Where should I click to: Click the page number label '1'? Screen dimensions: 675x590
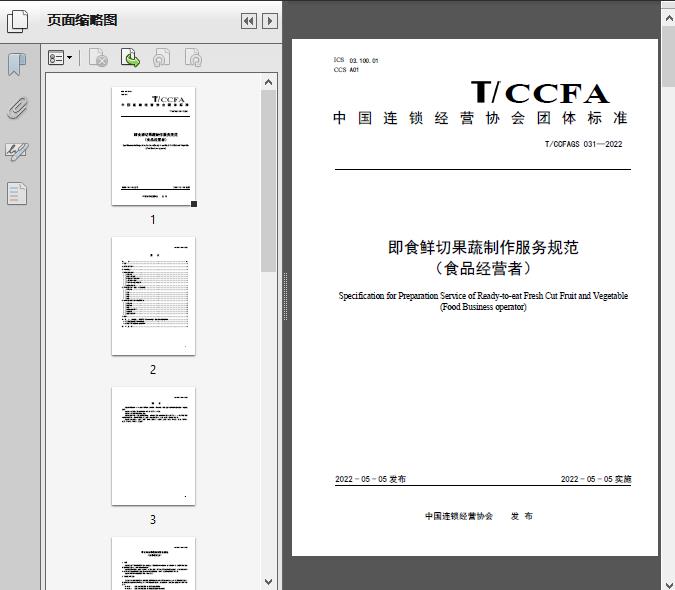click(153, 219)
